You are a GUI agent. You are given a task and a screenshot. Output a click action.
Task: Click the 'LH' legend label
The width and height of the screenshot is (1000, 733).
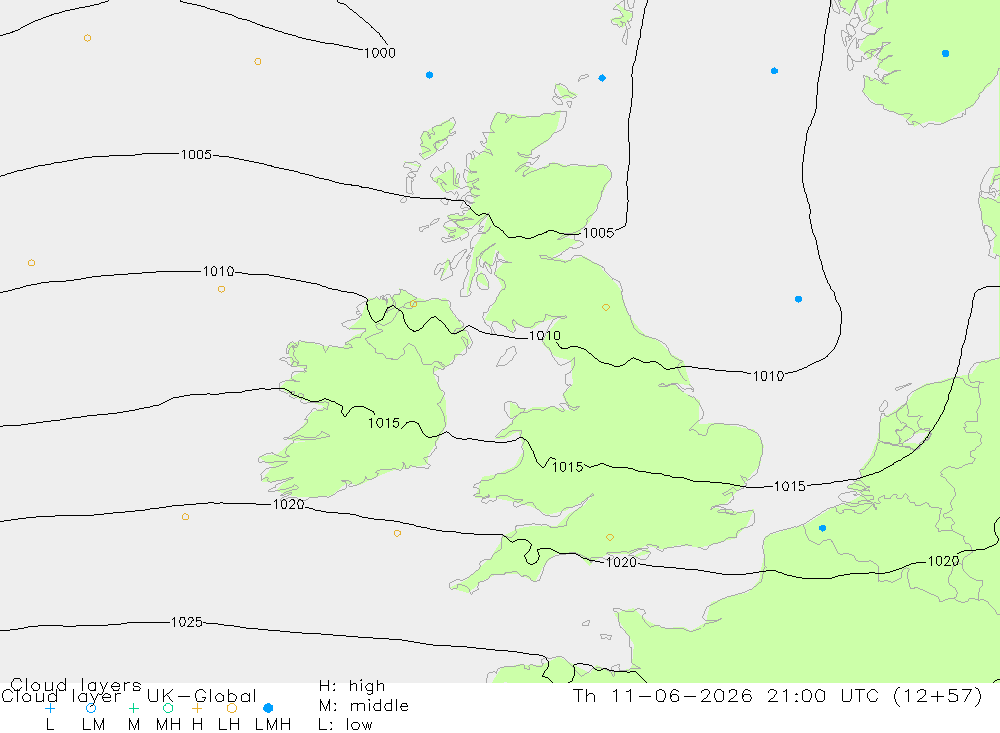pos(229,725)
